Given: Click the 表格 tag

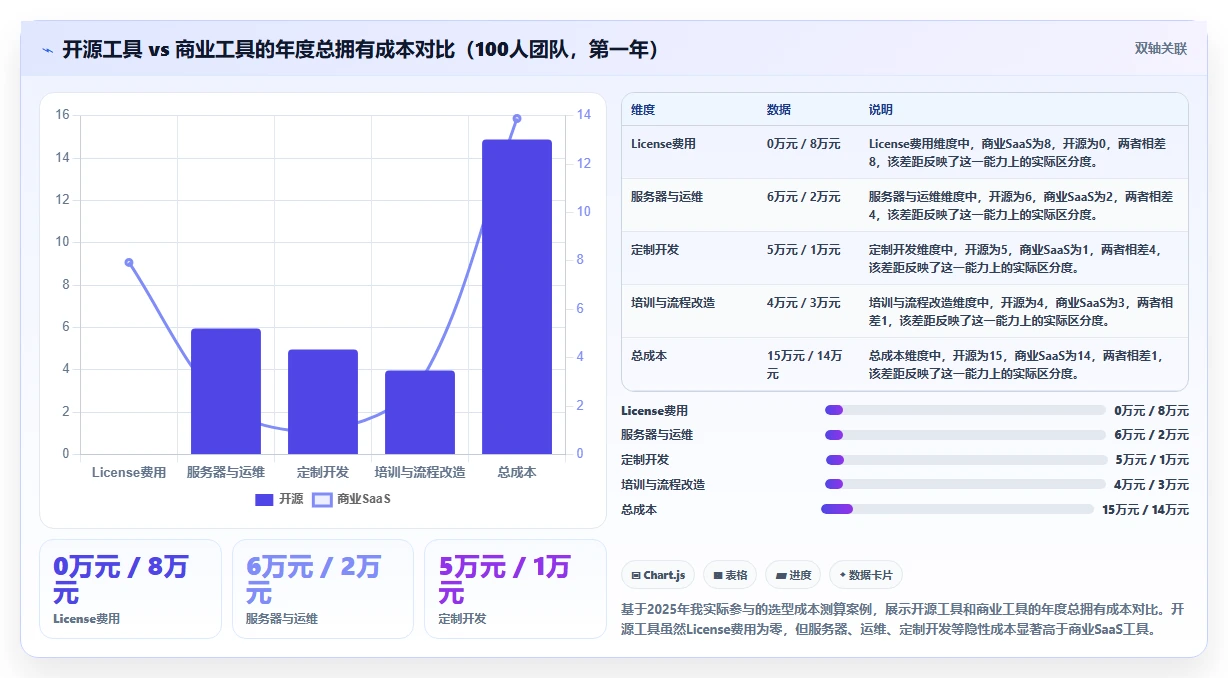Looking at the screenshot, I should (x=730, y=575).
